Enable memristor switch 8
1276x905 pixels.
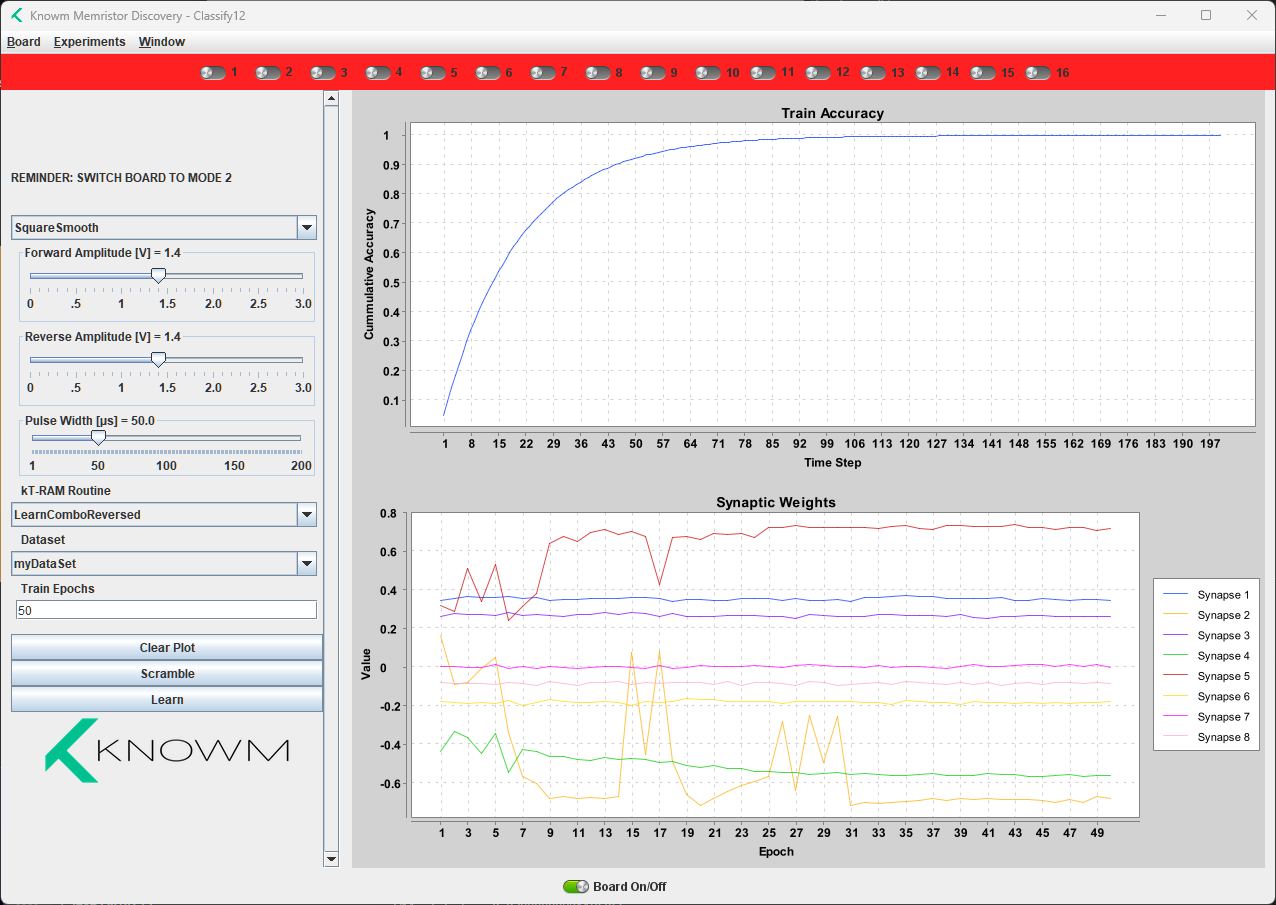coord(598,73)
